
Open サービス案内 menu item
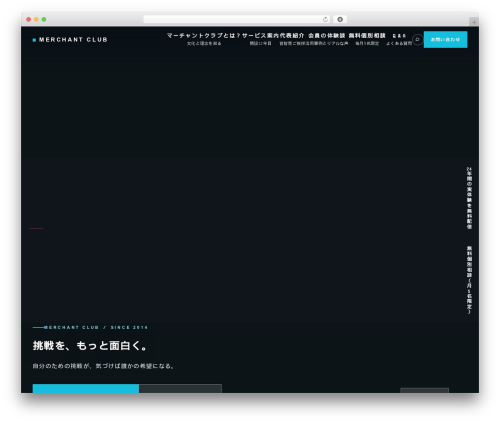click(260, 39)
